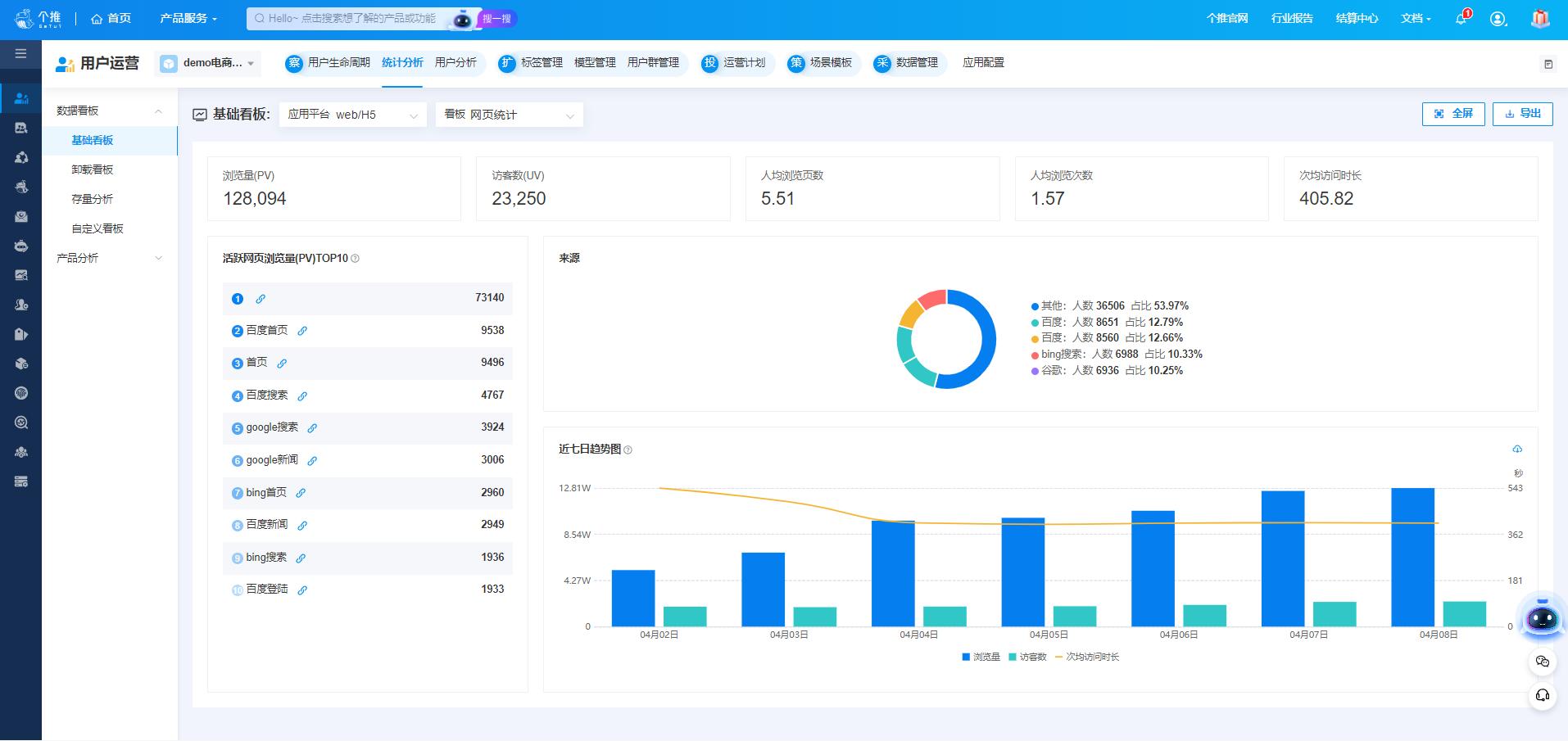Screen dimensions: 1568x741
Task: Expand 产品服务 menu in header
Action: tap(188, 18)
